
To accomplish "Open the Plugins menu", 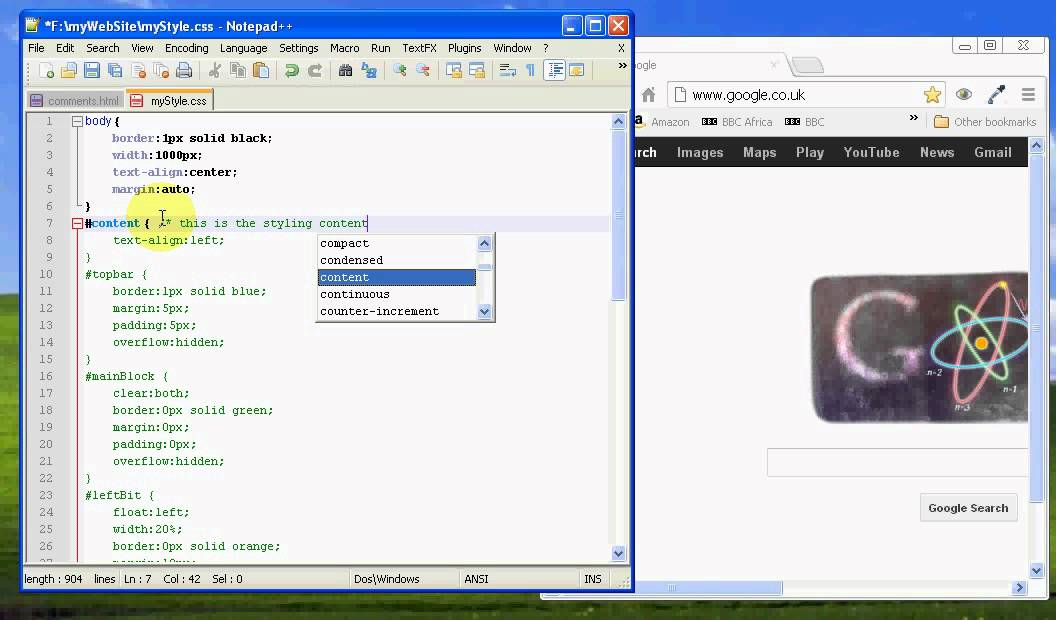I will [465, 48].
